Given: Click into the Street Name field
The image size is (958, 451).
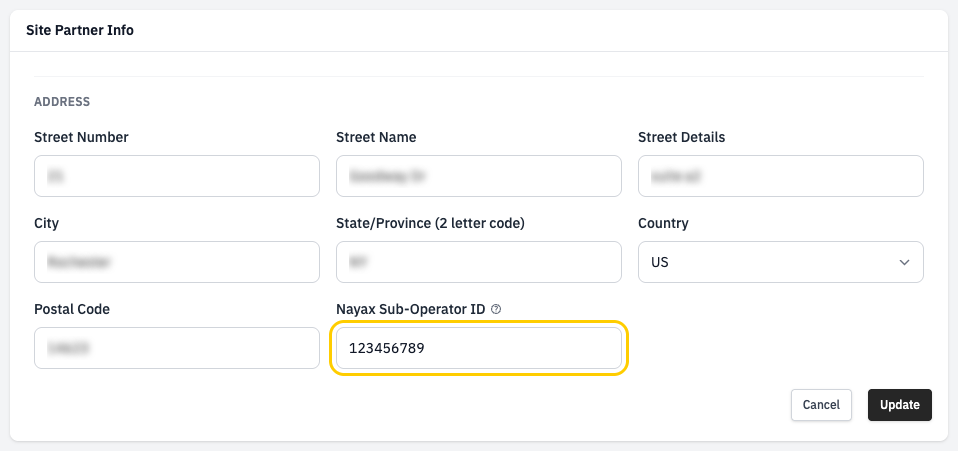Looking at the screenshot, I should point(479,176).
